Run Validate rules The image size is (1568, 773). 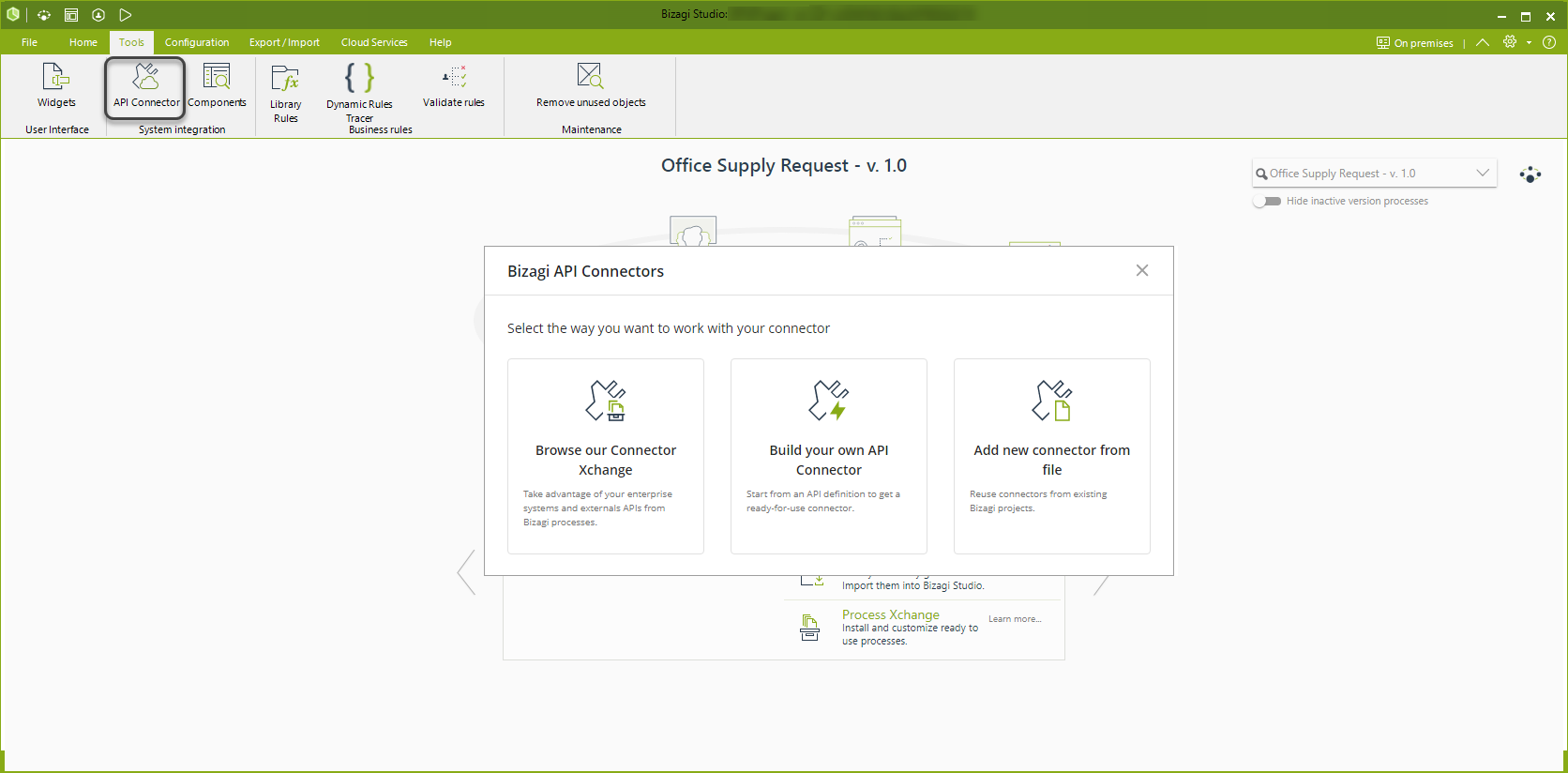[454, 85]
